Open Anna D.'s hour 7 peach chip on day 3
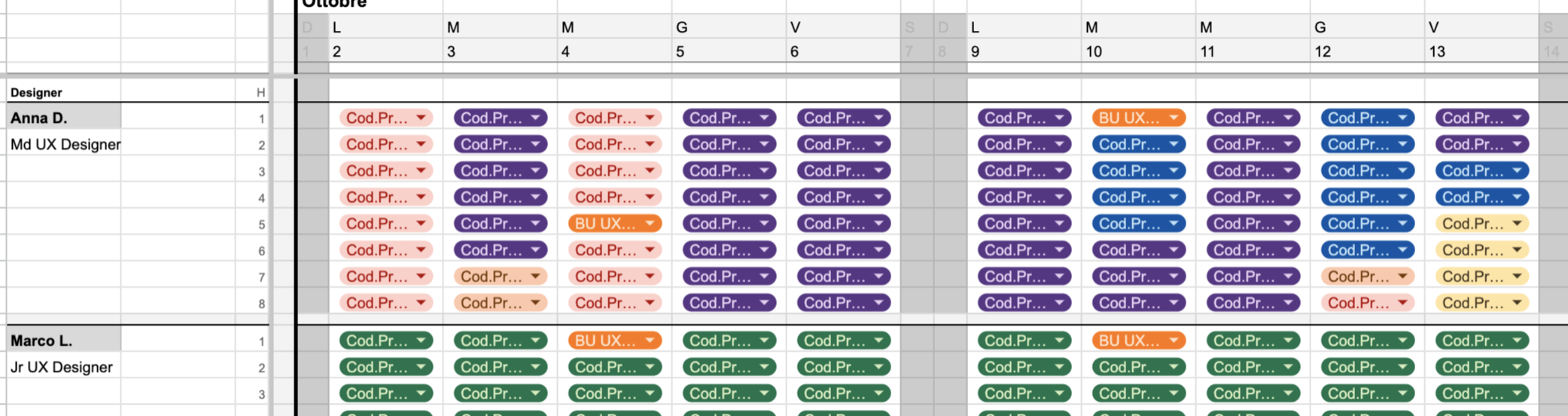1568x416 pixels. [x=500, y=277]
